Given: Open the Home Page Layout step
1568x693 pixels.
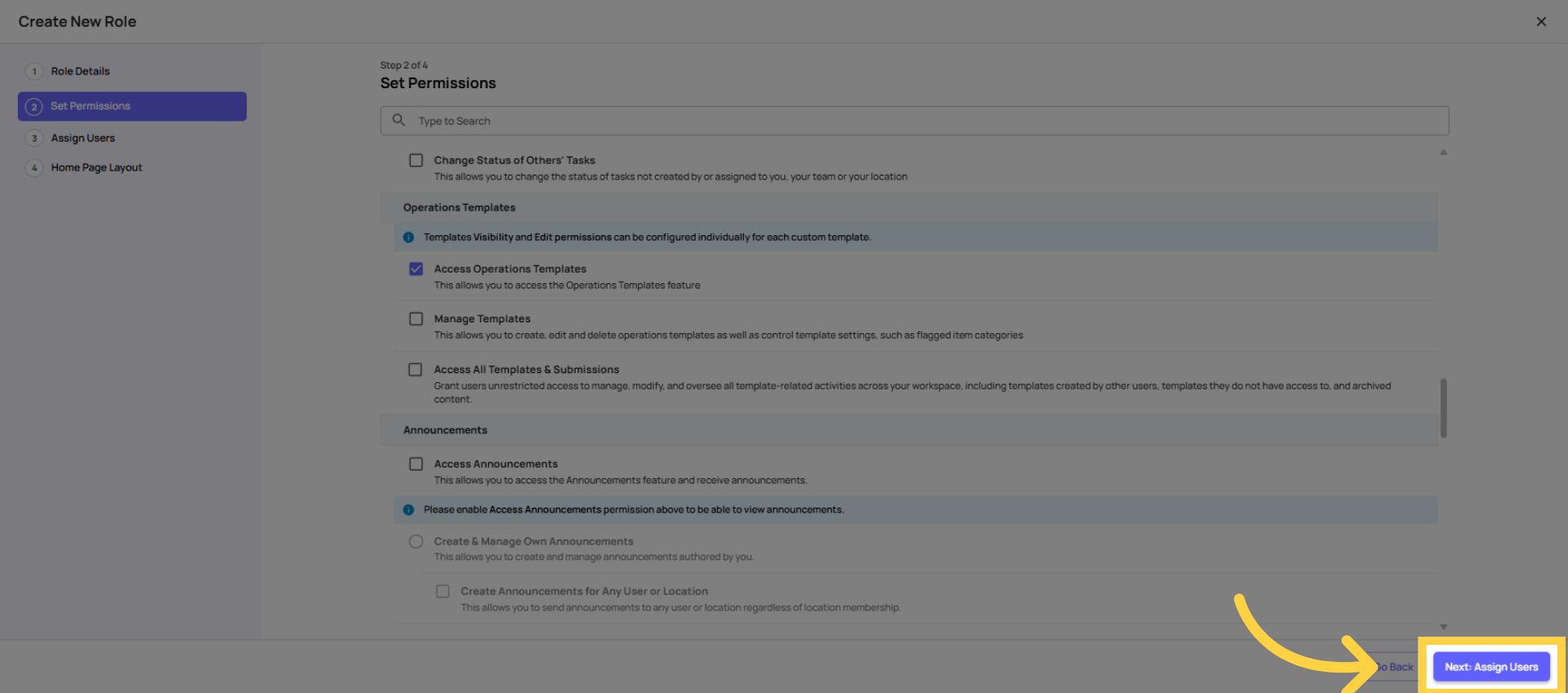Looking at the screenshot, I should pyautogui.click(x=96, y=168).
